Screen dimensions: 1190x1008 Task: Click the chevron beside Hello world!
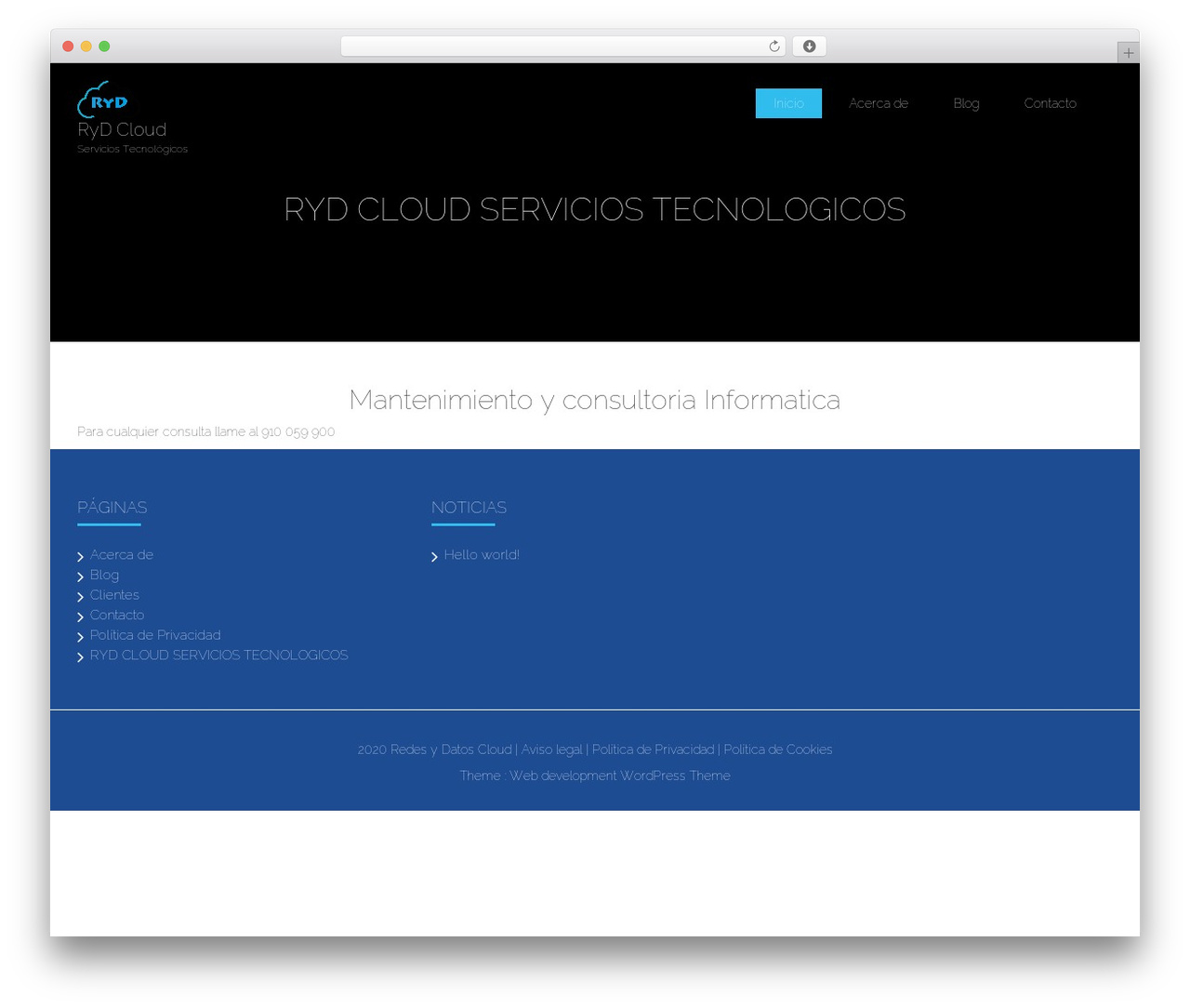tap(434, 557)
